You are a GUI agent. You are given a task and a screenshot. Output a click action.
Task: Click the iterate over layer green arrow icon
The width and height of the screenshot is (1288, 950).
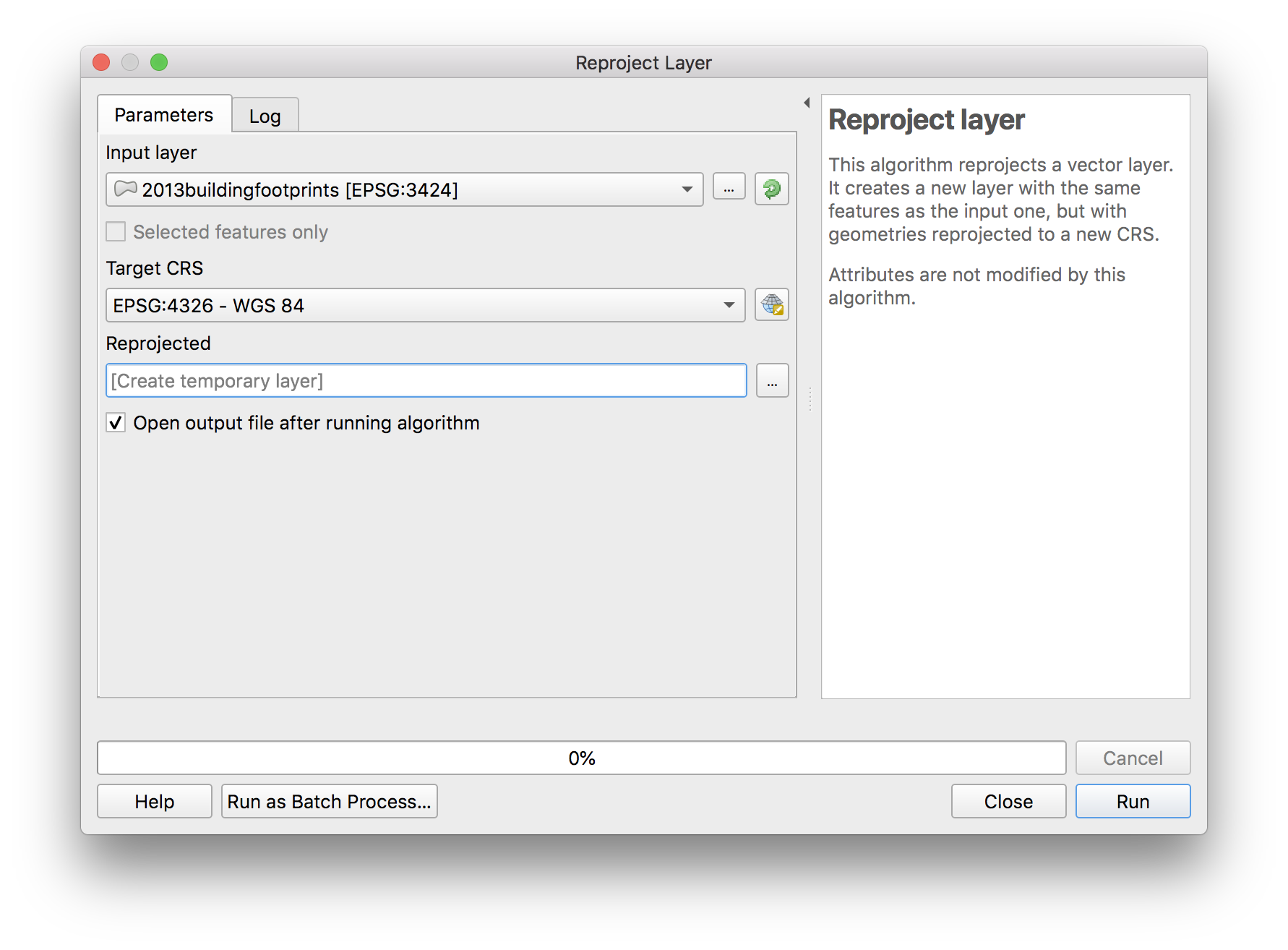tap(771, 189)
